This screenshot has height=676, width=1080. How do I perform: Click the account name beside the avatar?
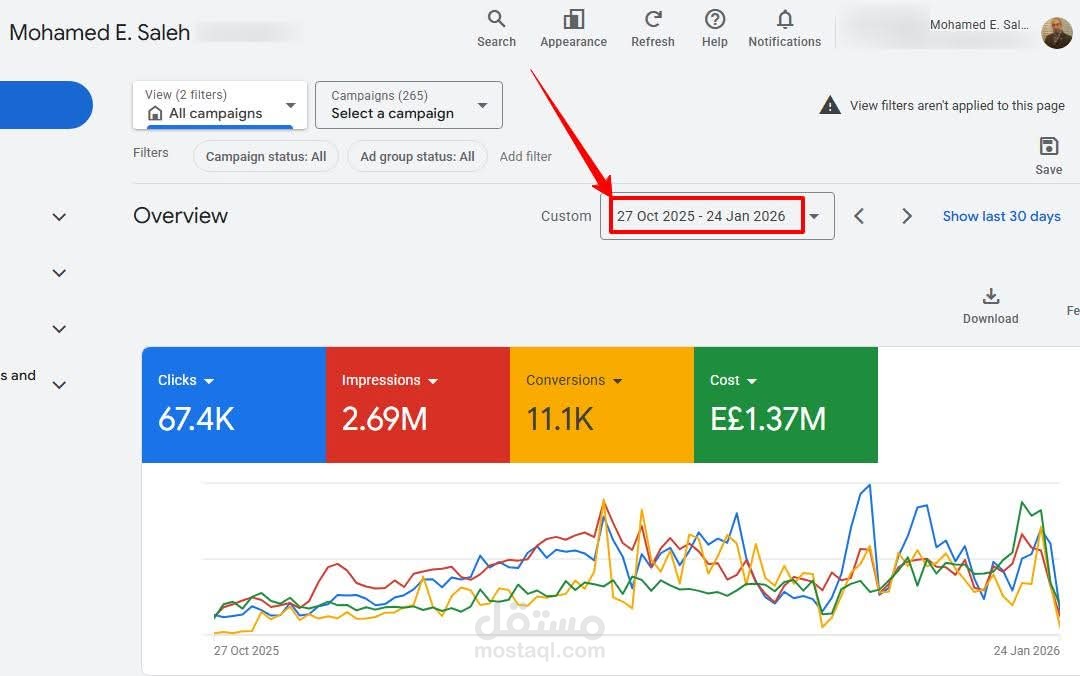(979, 25)
